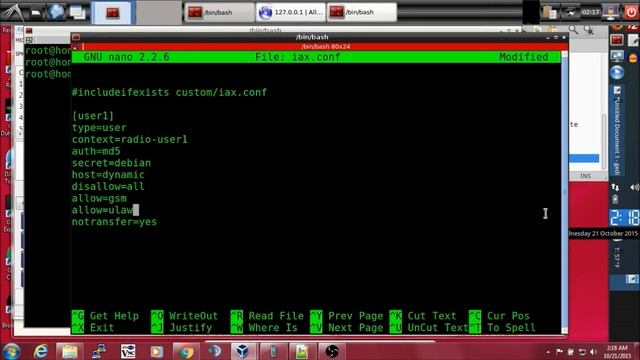
Task: Open the display settings monitor icon in right panel
Action: coord(617,56)
